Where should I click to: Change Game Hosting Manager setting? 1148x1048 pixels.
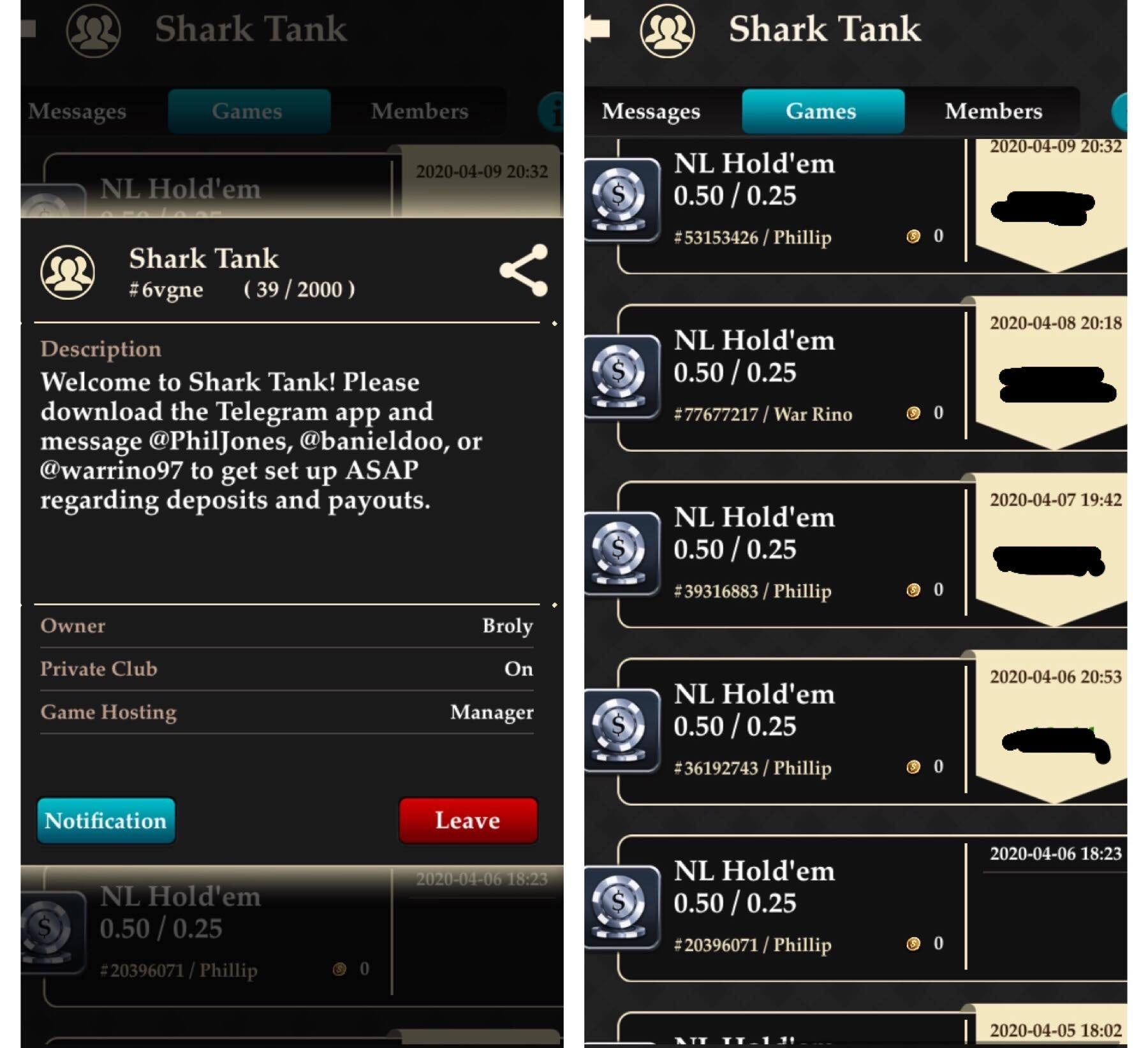point(286,712)
